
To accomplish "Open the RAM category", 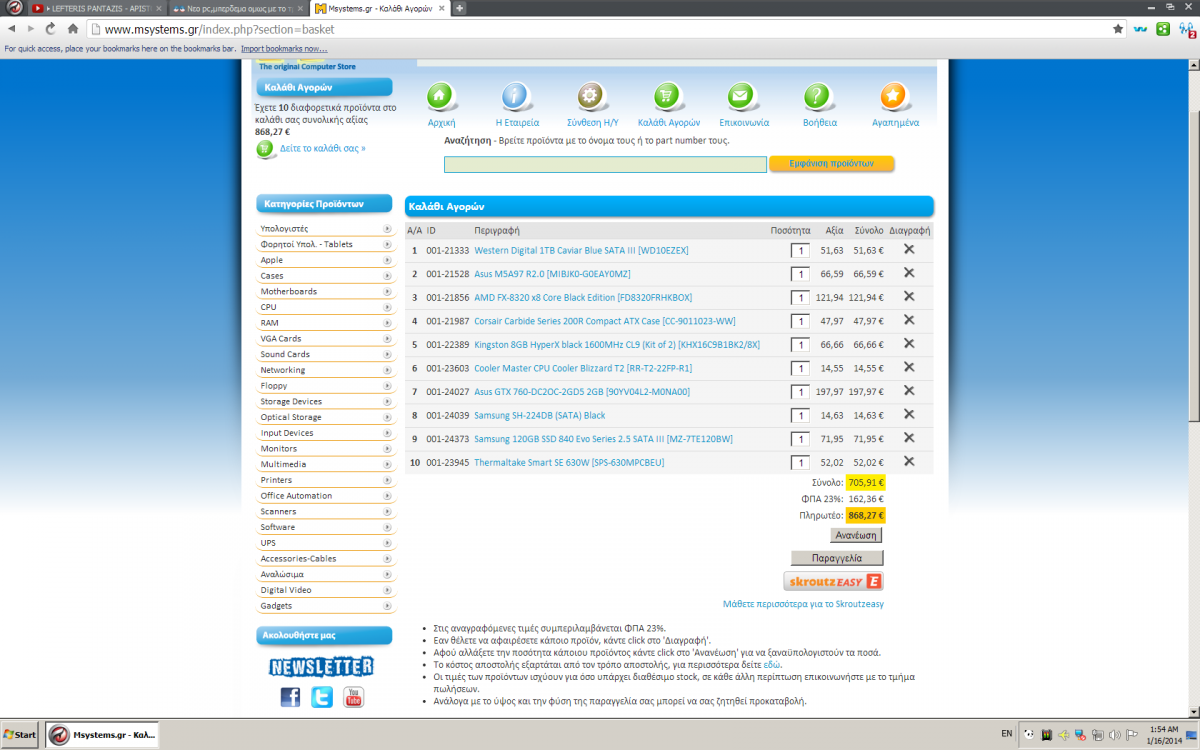I will pos(270,323).
